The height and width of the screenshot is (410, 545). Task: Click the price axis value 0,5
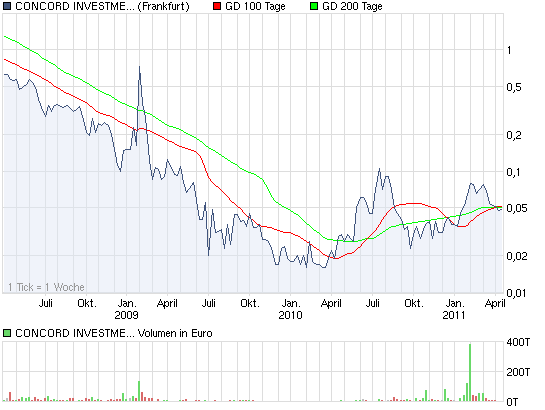pyautogui.click(x=514, y=87)
